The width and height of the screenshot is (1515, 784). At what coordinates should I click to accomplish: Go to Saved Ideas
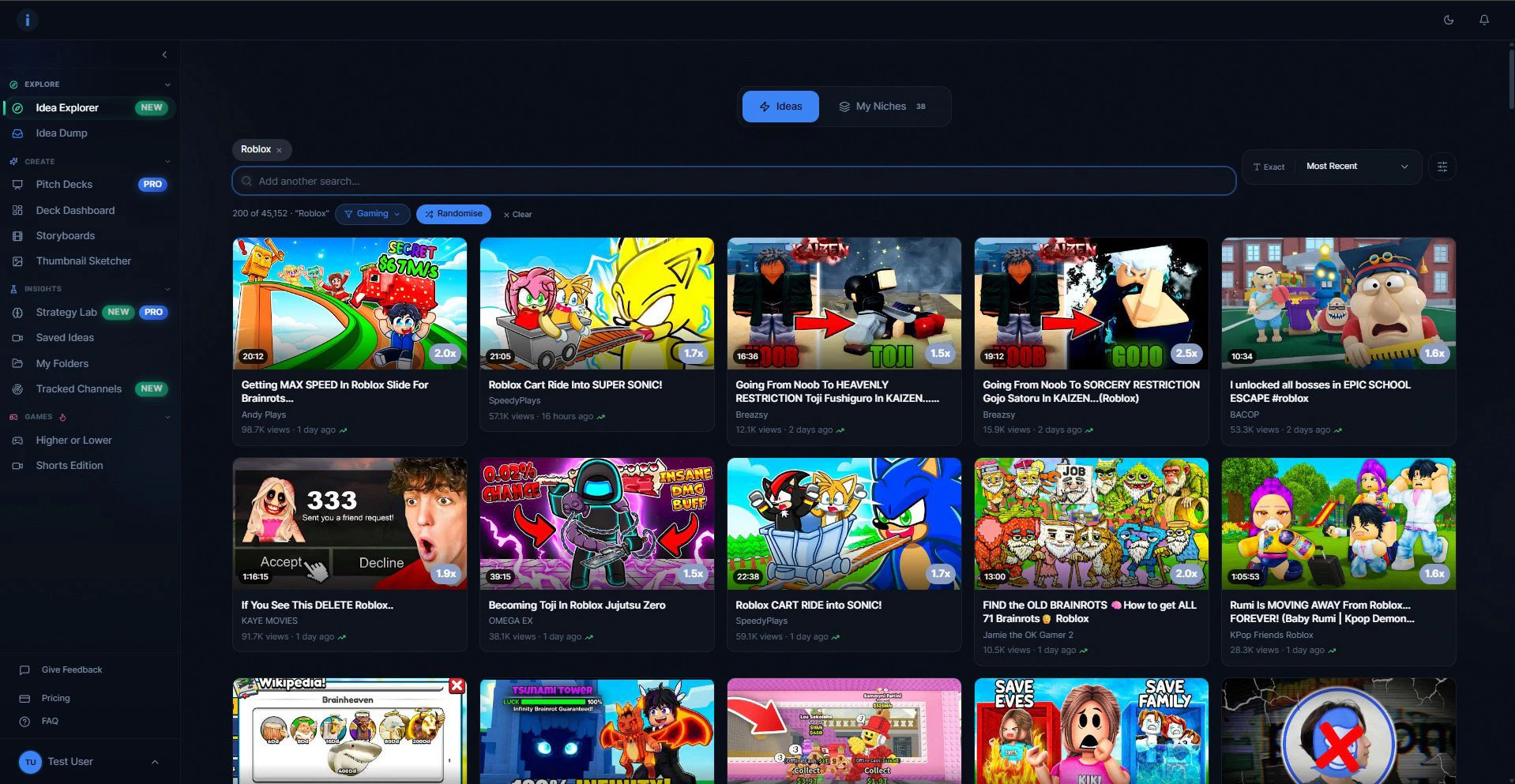(65, 338)
